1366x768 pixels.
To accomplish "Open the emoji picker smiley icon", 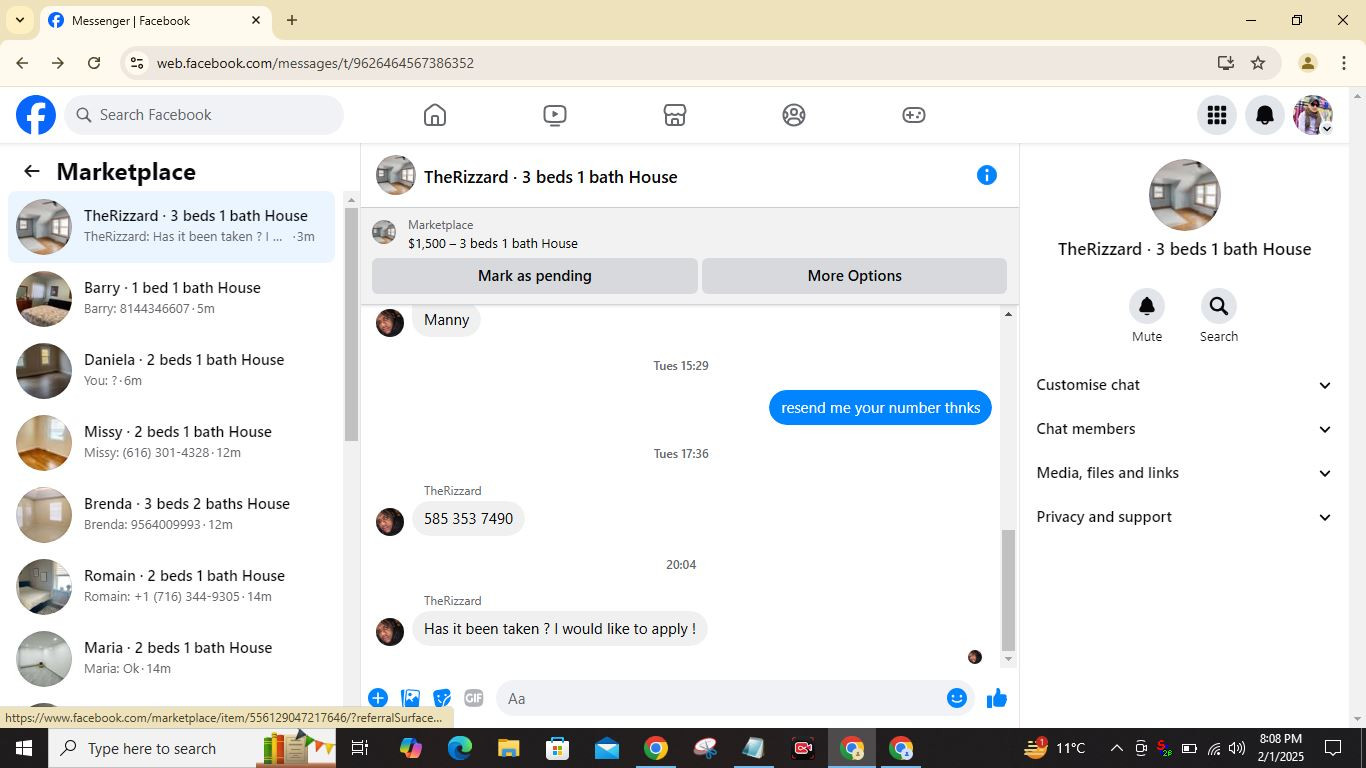I will [x=957, y=698].
